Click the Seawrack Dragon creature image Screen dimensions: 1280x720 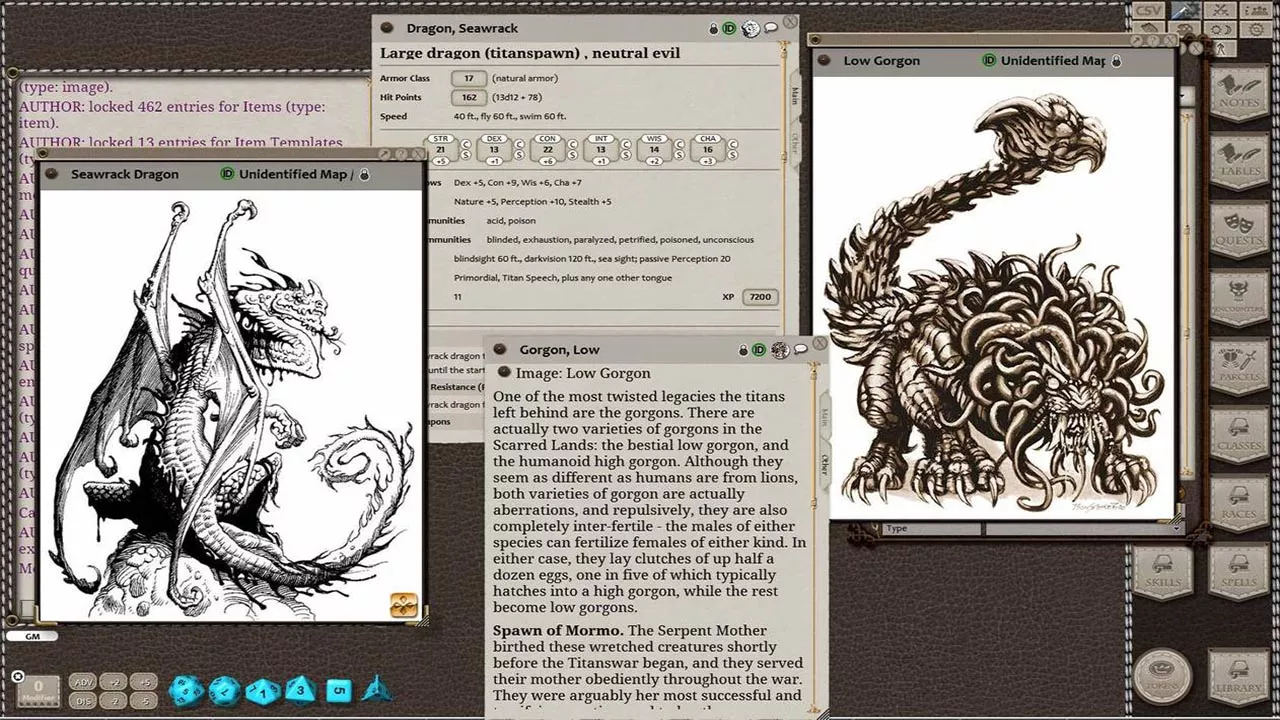click(230, 405)
